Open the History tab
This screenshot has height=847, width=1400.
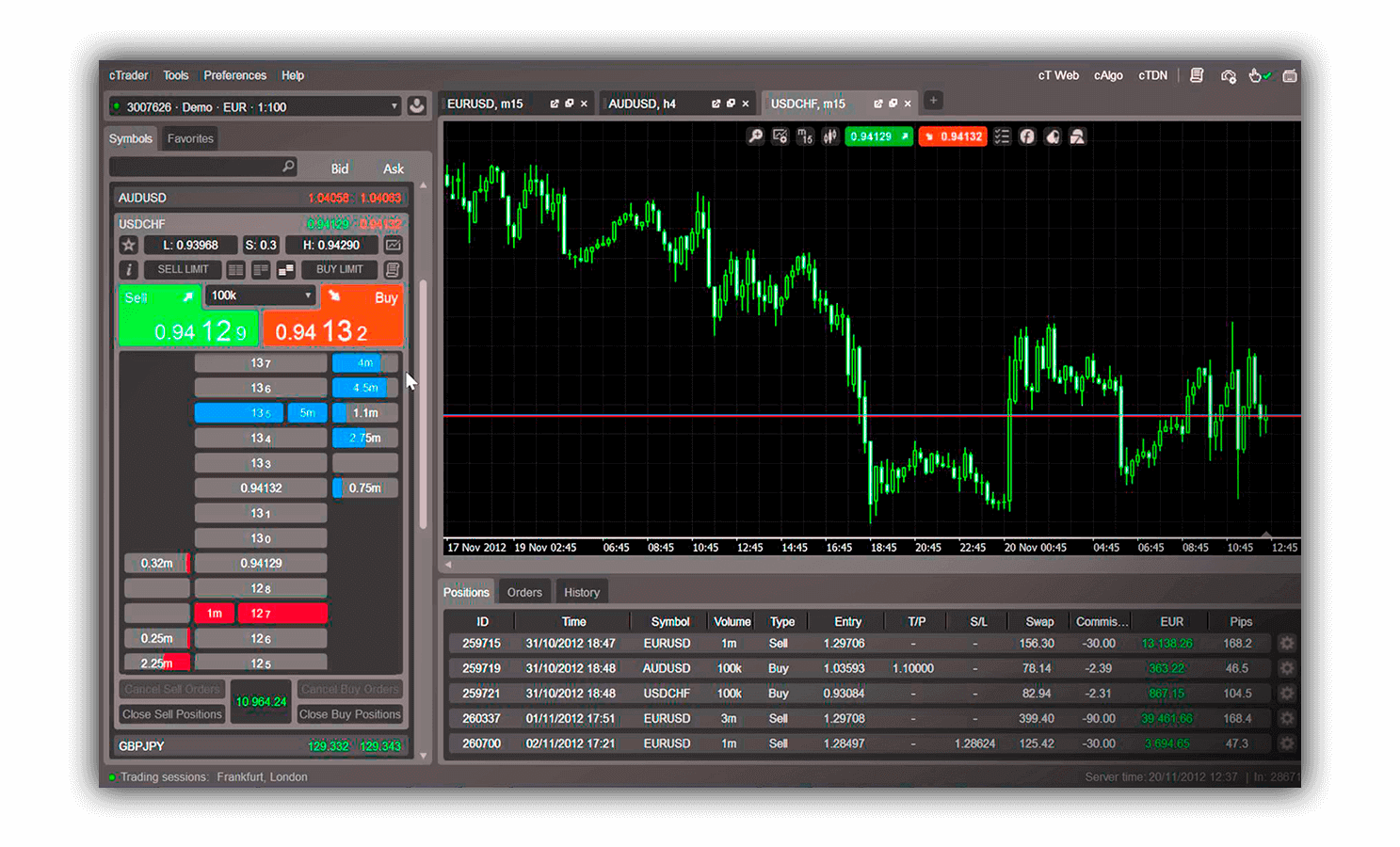point(582,592)
